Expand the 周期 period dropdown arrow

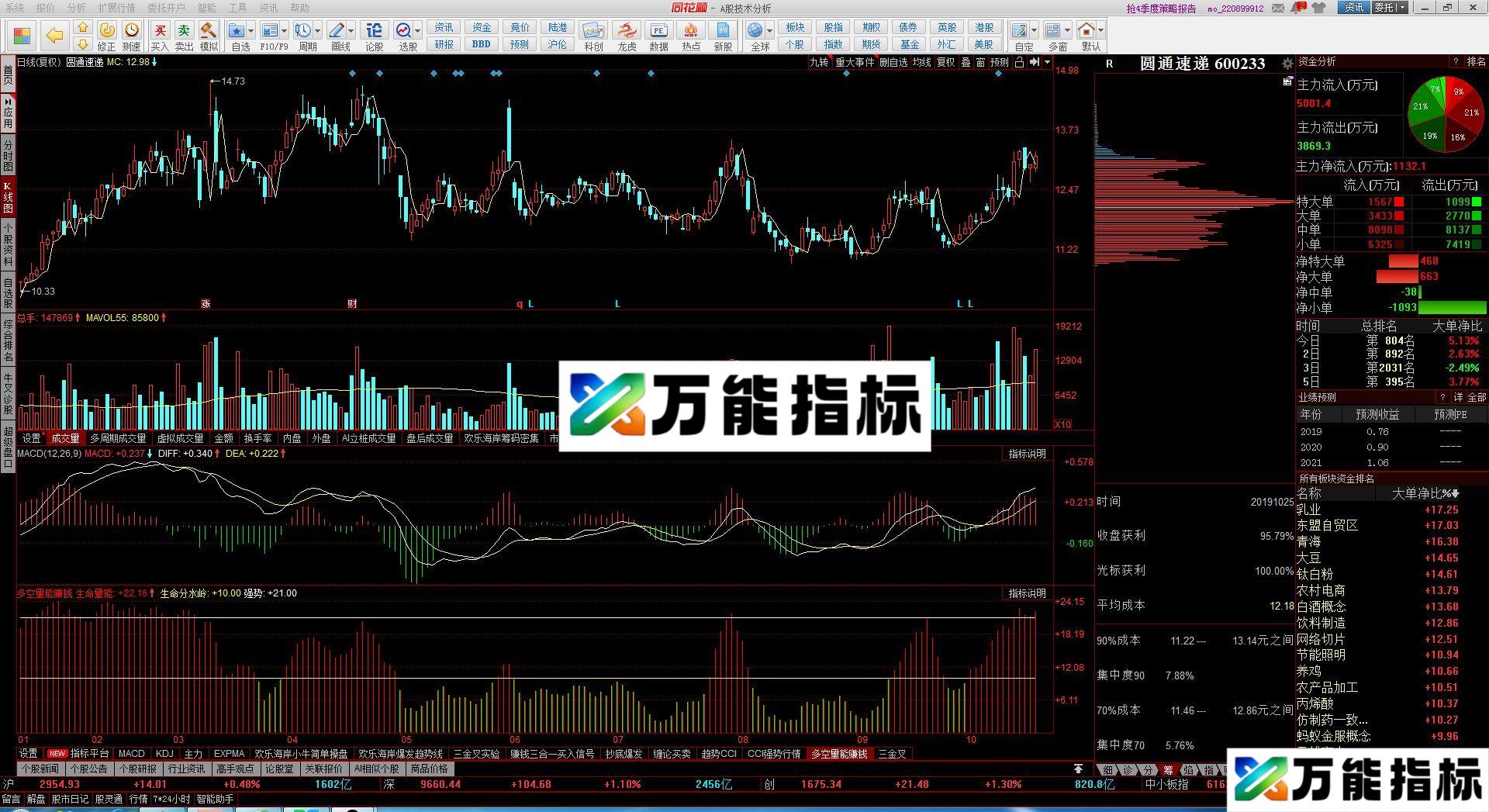point(318,31)
